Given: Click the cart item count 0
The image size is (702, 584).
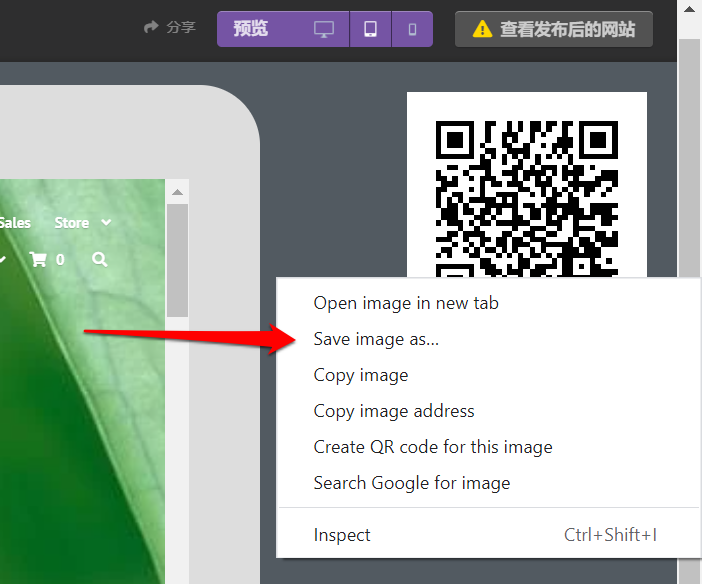Looking at the screenshot, I should (60, 260).
